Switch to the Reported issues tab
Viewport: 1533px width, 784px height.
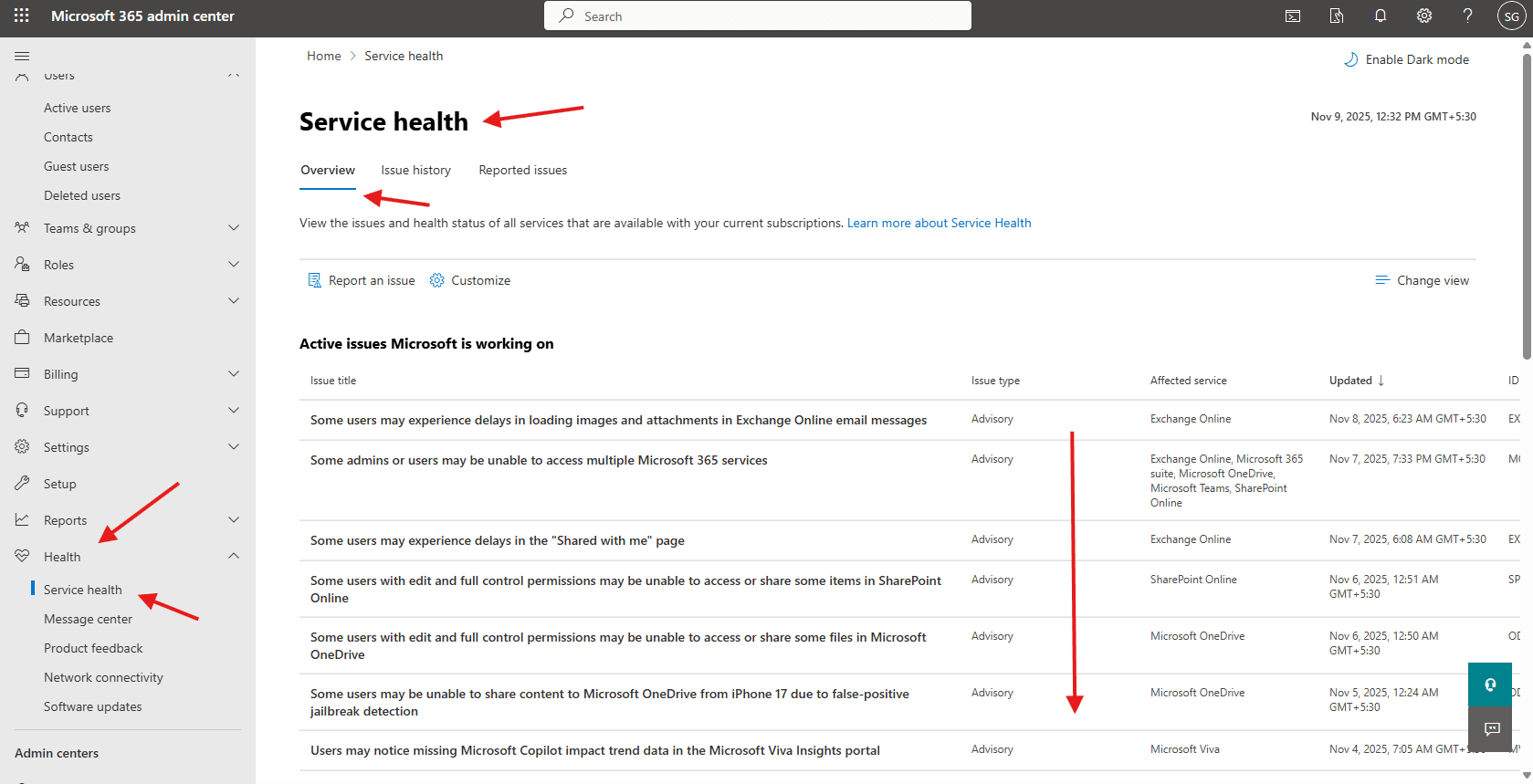tap(523, 170)
